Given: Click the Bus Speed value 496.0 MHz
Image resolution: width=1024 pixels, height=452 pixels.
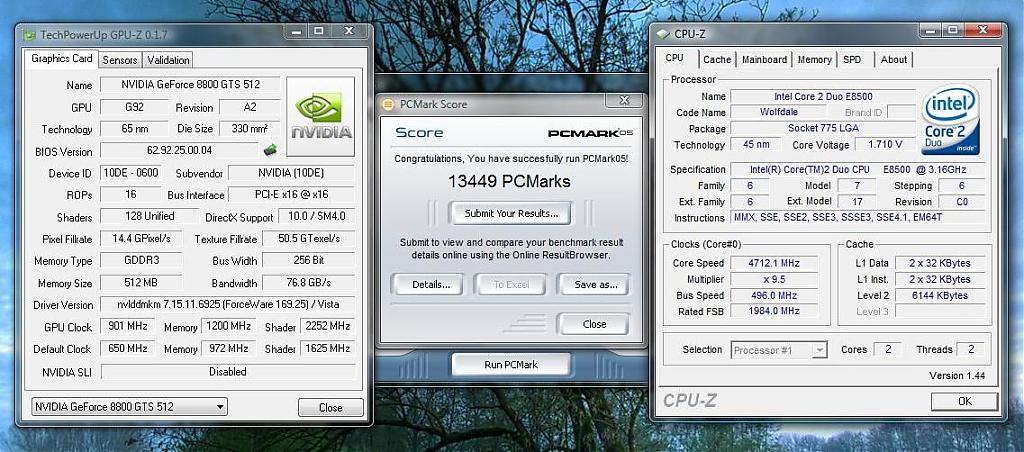Looking at the screenshot, I should (773, 295).
